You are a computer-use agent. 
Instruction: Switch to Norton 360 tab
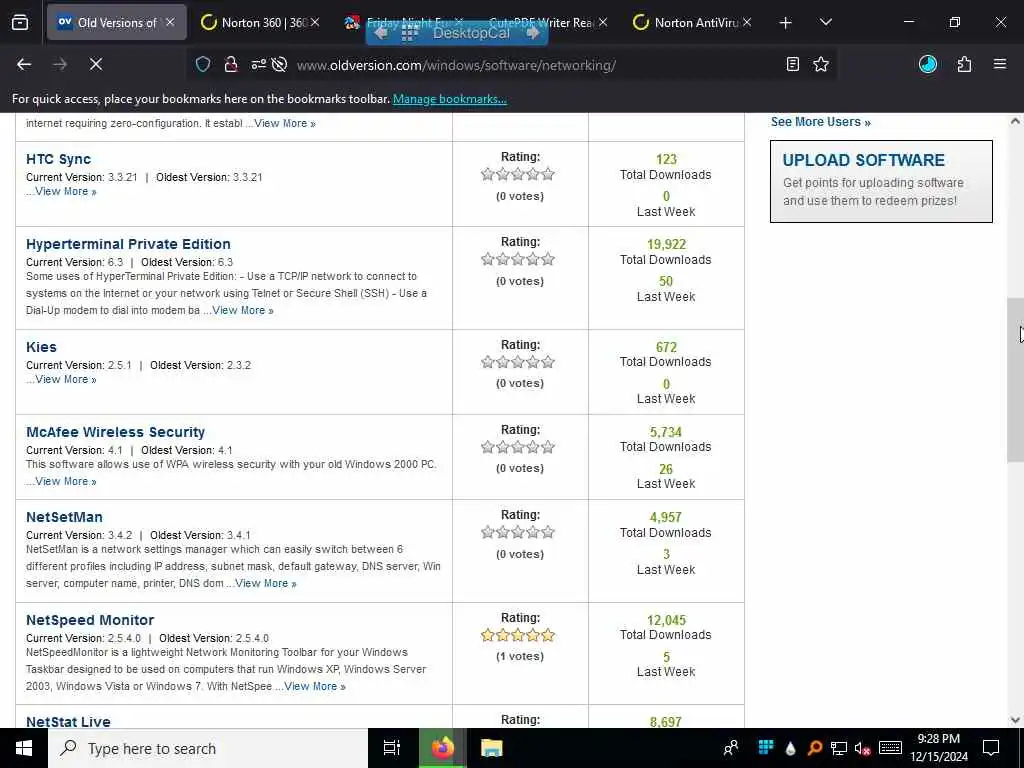(261, 22)
